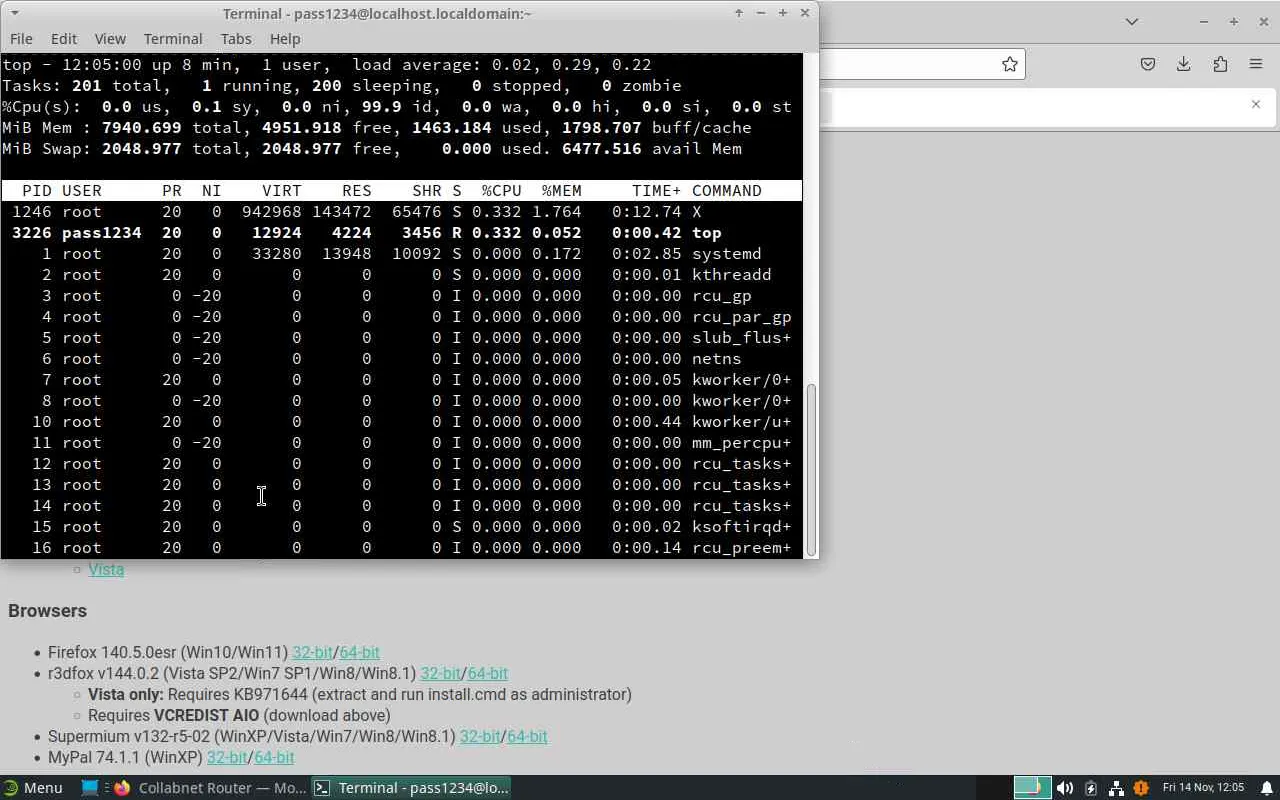Screen dimensions: 1280x800
Task: Open the Terminal Edit menu
Action: [x=64, y=38]
